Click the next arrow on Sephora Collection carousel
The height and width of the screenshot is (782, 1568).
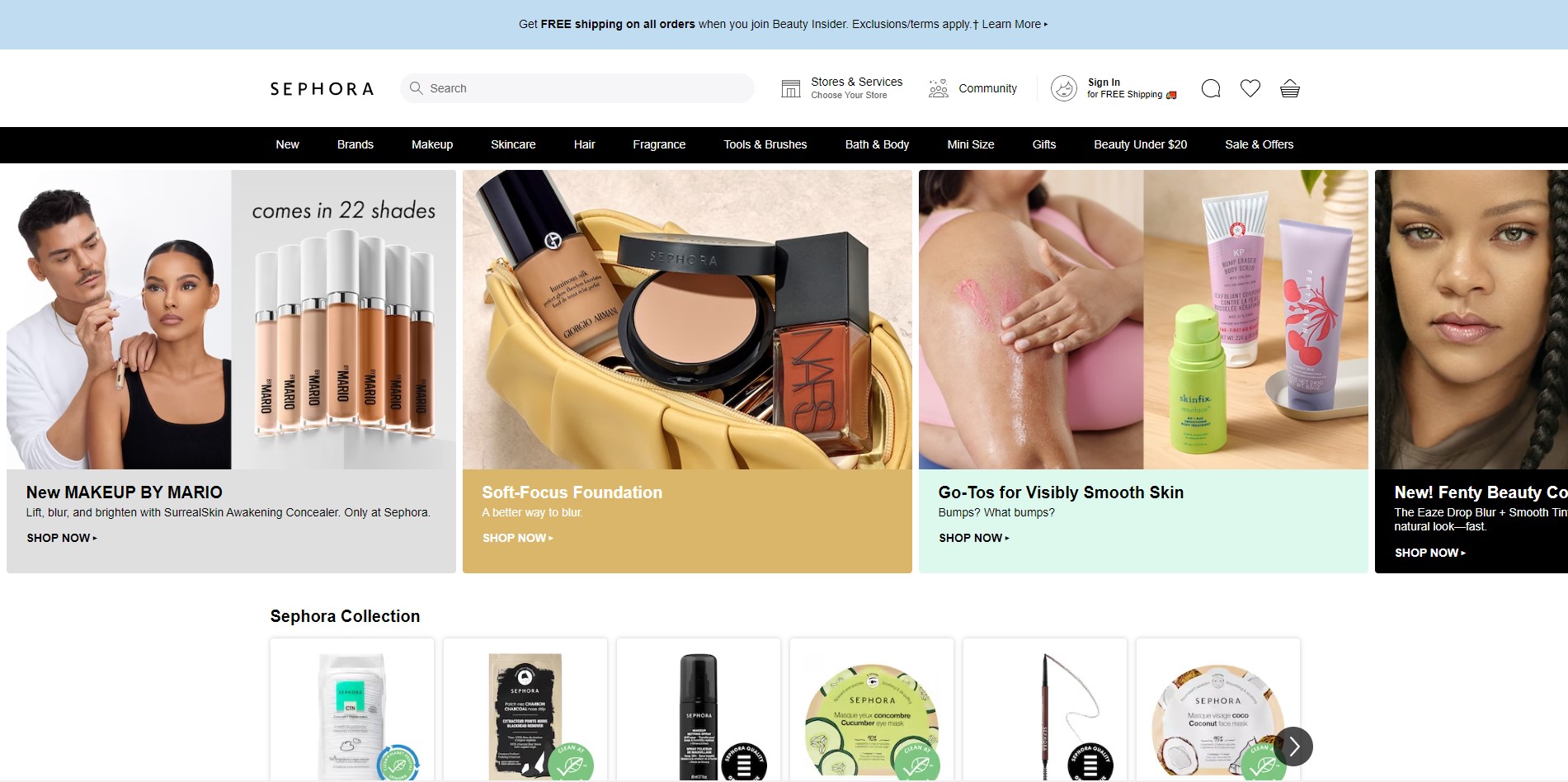pyautogui.click(x=1293, y=746)
